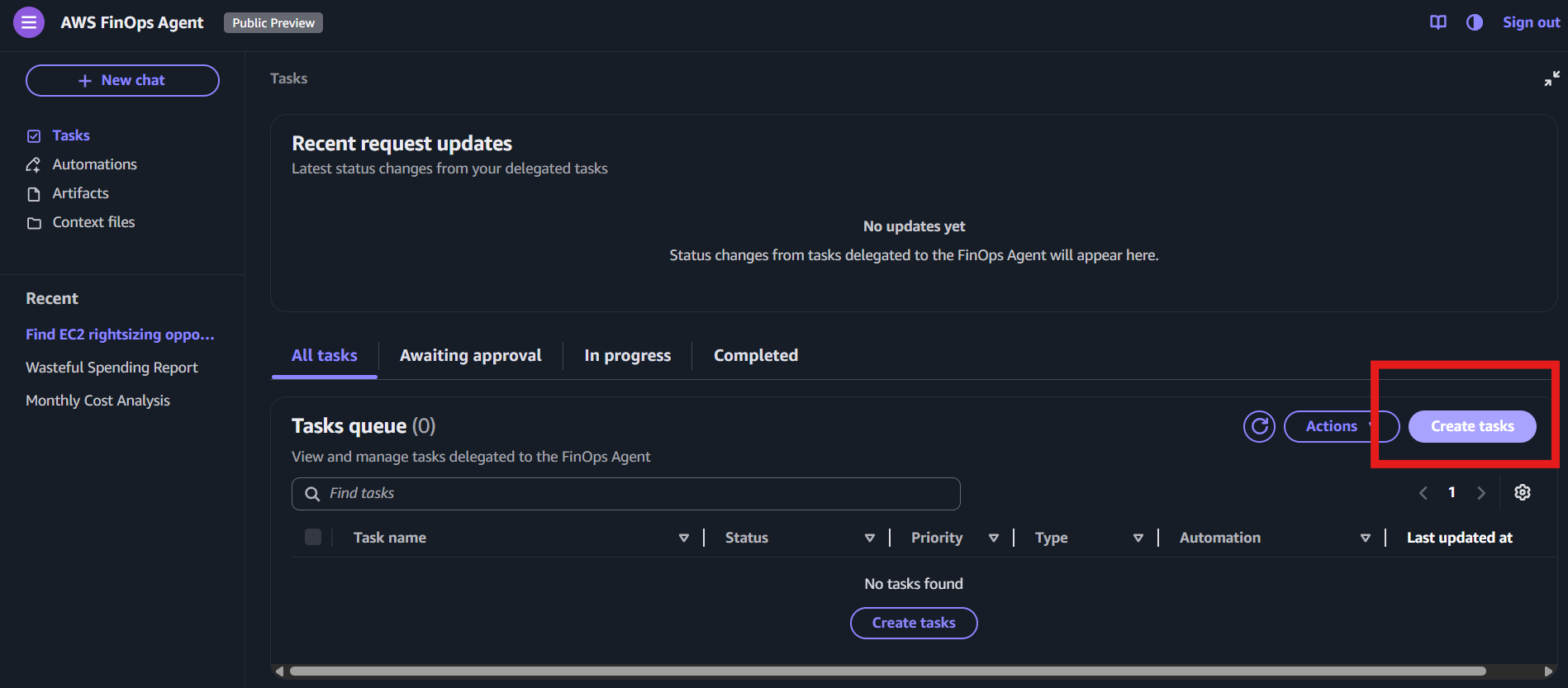Viewport: 1568px width, 688px height.
Task: Refresh the tasks queue
Action: [x=1260, y=426]
